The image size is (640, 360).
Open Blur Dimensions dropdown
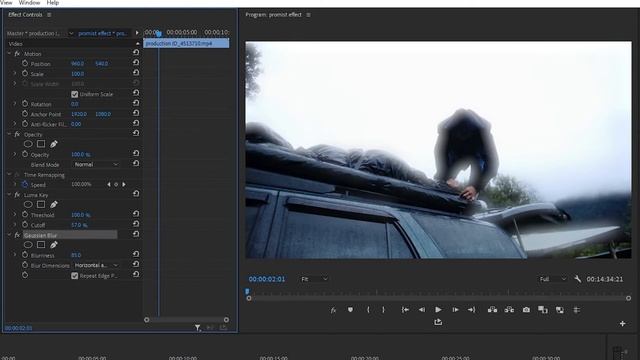[96, 265]
